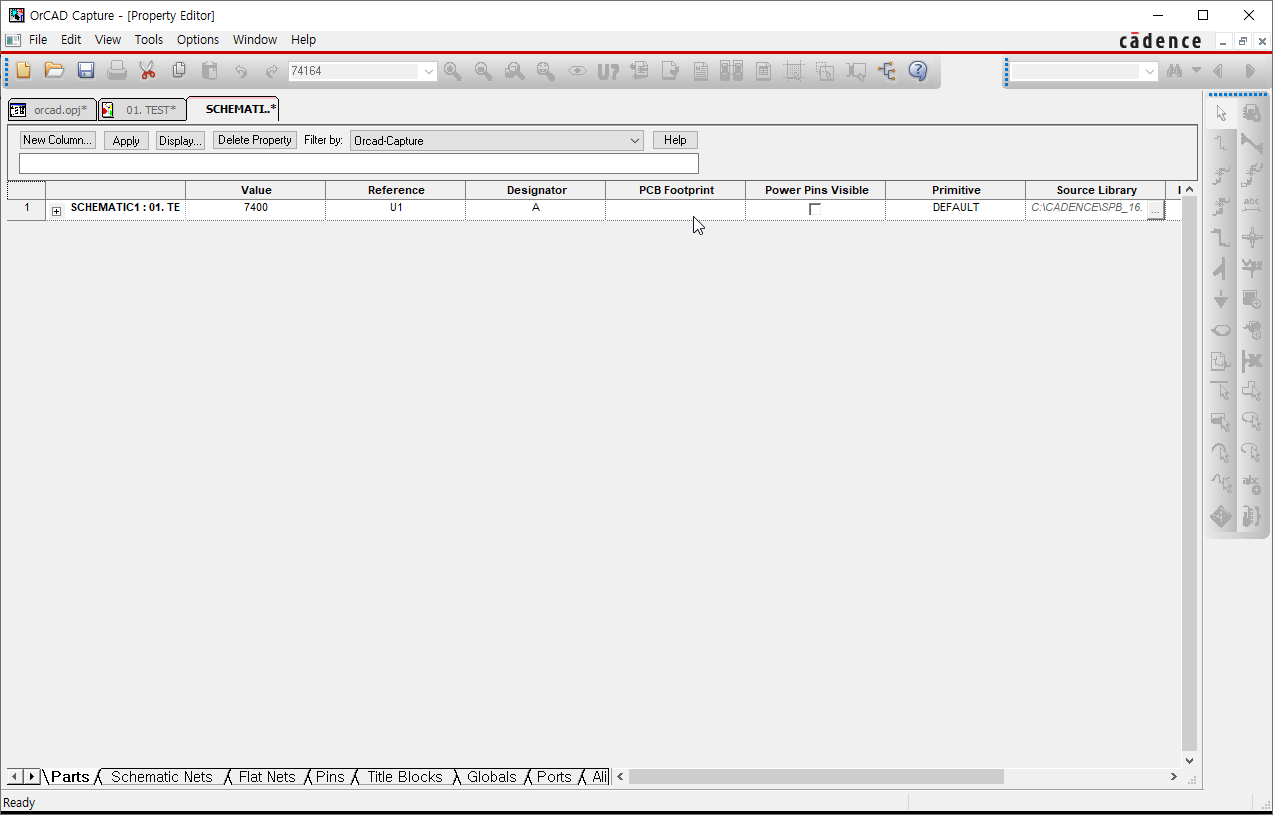1273x815 pixels.
Task: Pick the Place Ground arrow tool
Action: tap(1221, 300)
